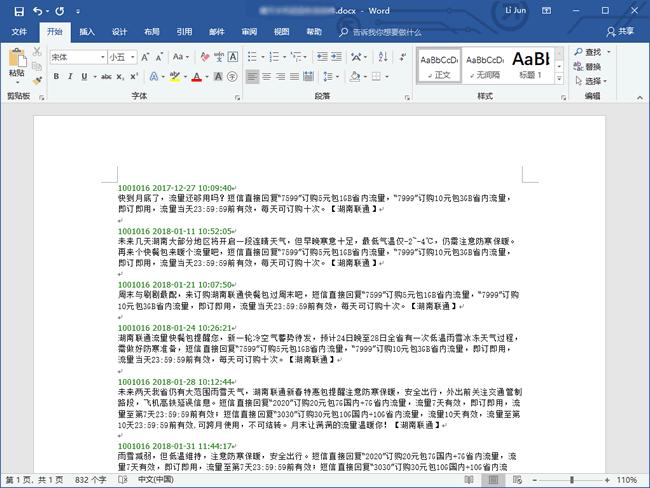Apply the 标题 1 Heading style
Viewport: 650px width, 488px height.
(x=531, y=66)
